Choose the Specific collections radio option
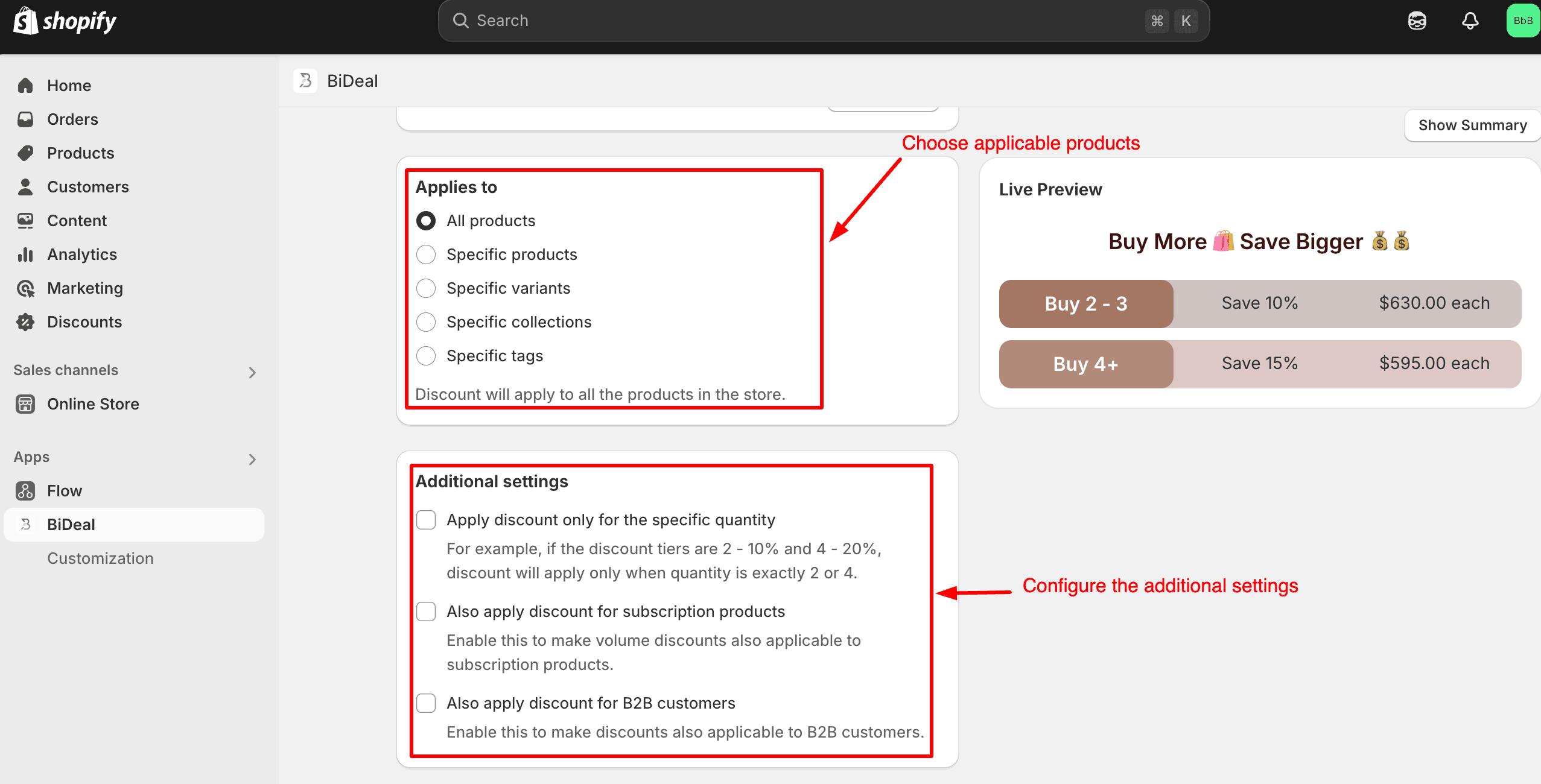The width and height of the screenshot is (1541, 784). click(426, 322)
